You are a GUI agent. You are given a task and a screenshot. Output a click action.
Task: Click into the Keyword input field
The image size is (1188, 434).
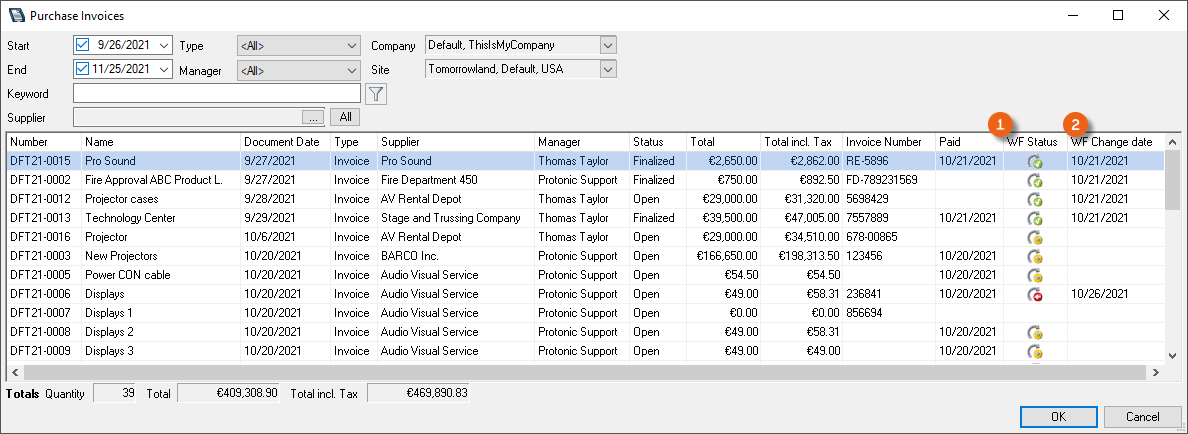click(216, 93)
